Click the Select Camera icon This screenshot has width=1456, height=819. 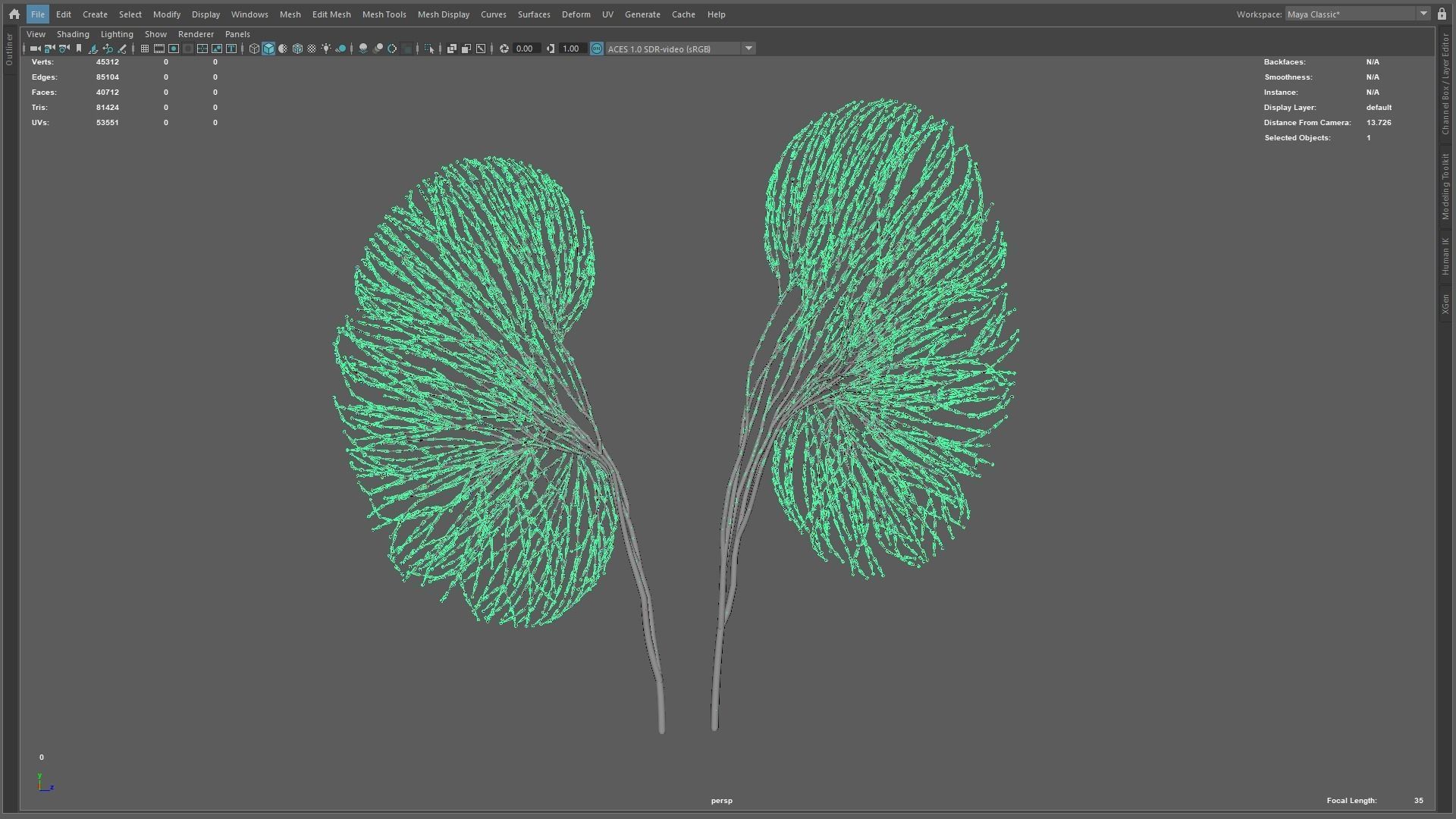tap(35, 49)
